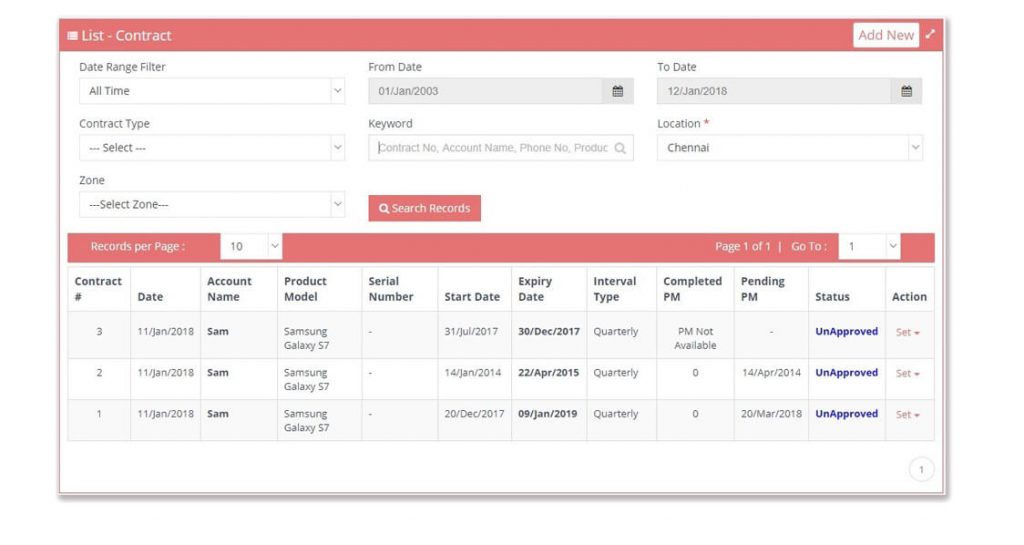Screen dimensions: 1024x545
Task: Open the Go To page dropdown
Action: click(870, 246)
